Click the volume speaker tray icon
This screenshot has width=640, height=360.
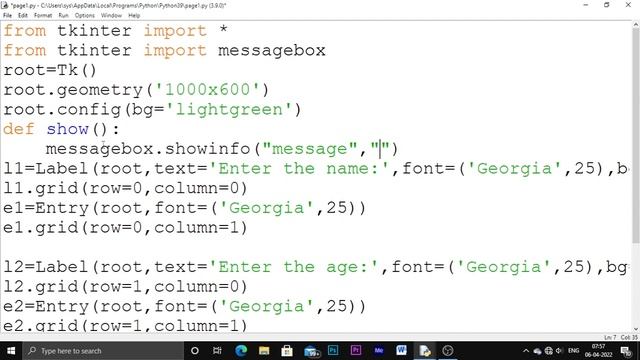pyautogui.click(x=559, y=351)
